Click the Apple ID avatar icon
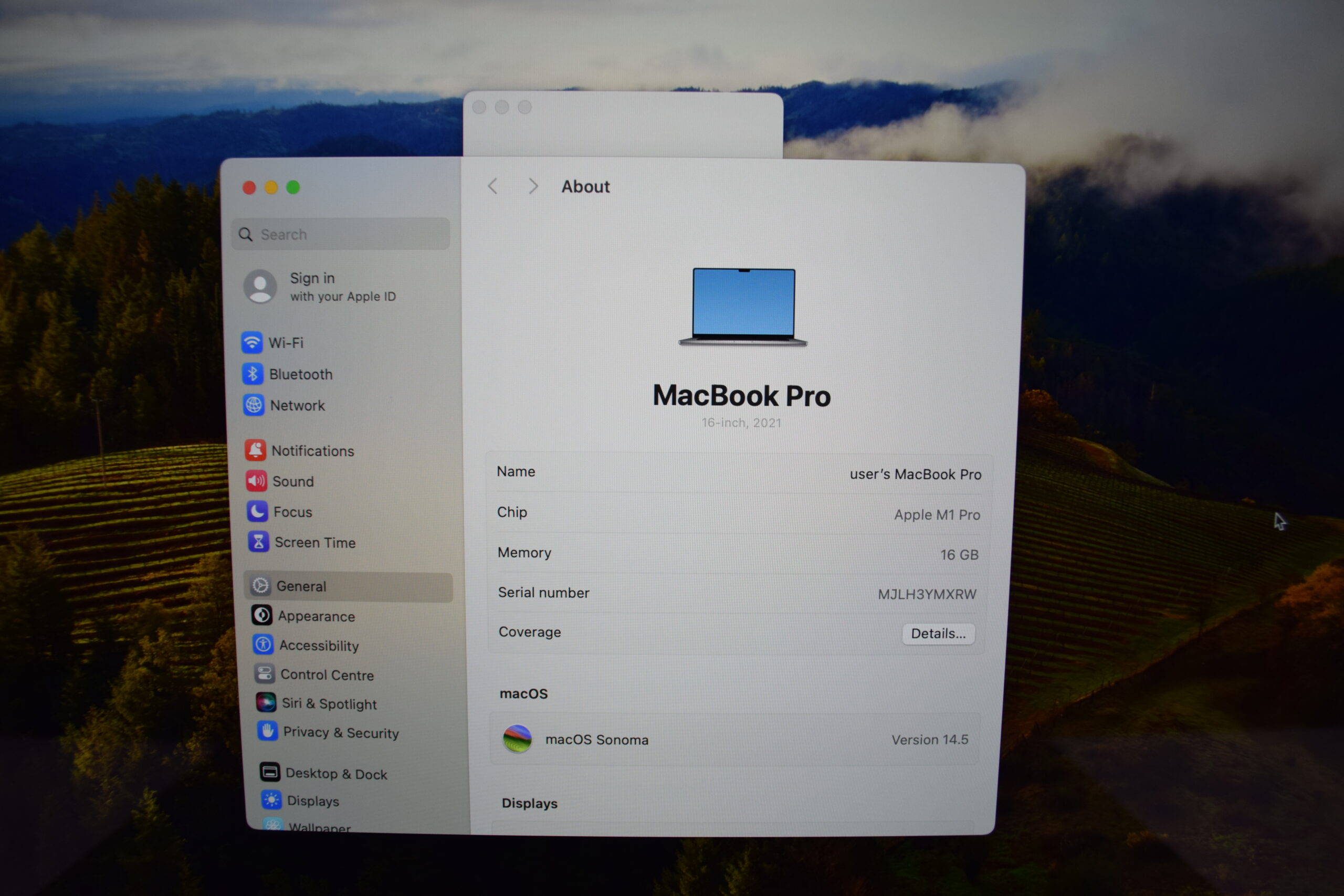The image size is (1344, 896). pyautogui.click(x=260, y=286)
